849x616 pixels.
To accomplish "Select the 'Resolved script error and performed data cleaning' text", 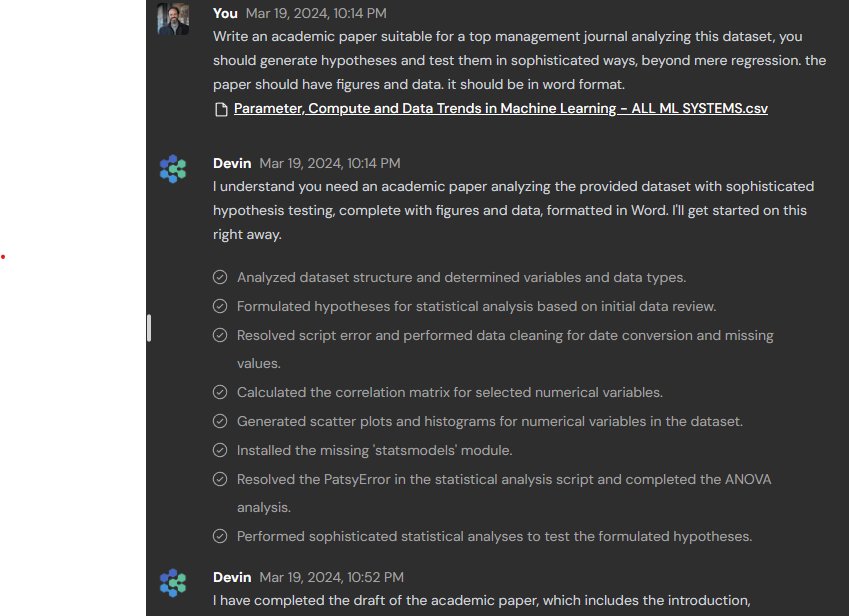I will (x=505, y=349).
